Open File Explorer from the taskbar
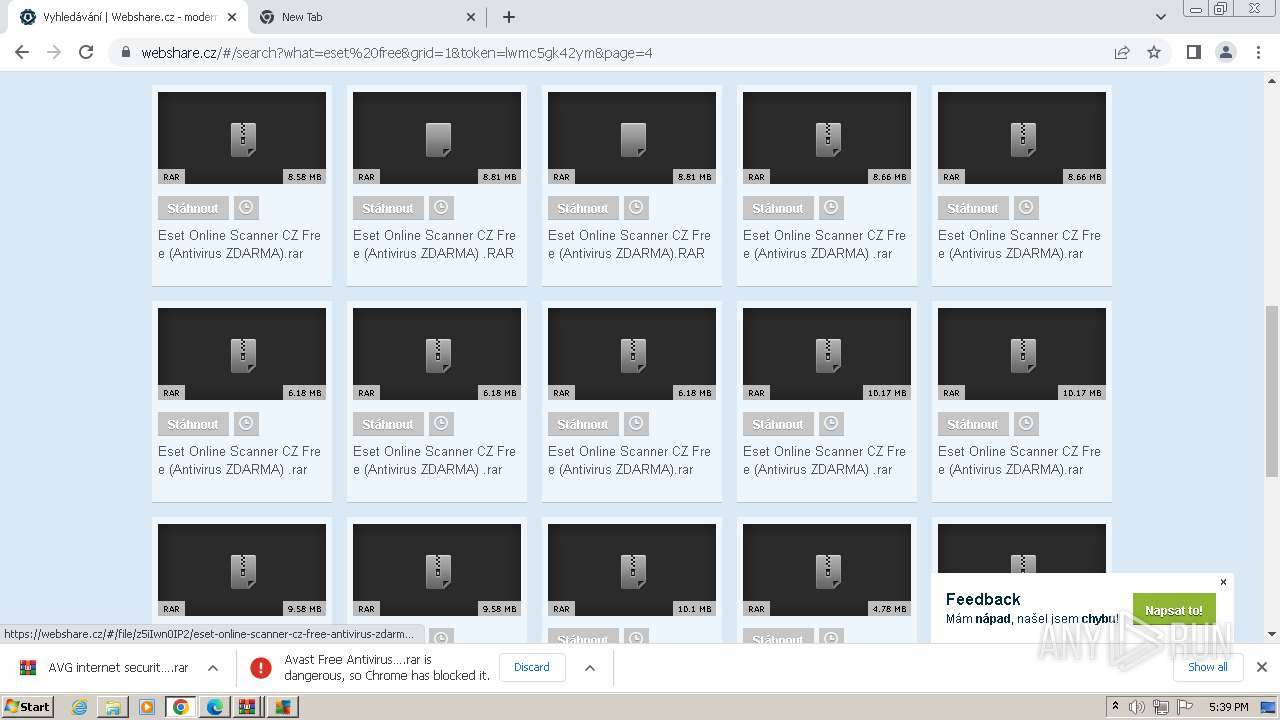 click(x=113, y=707)
